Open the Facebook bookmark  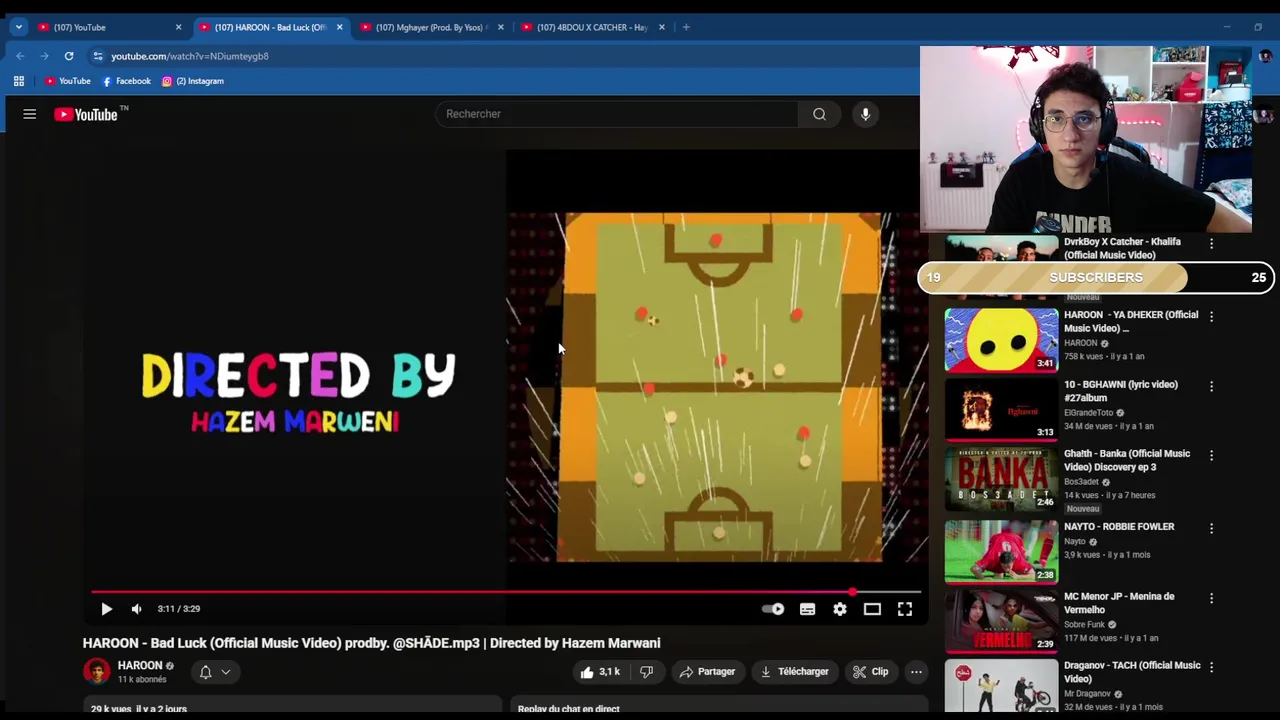click(126, 81)
